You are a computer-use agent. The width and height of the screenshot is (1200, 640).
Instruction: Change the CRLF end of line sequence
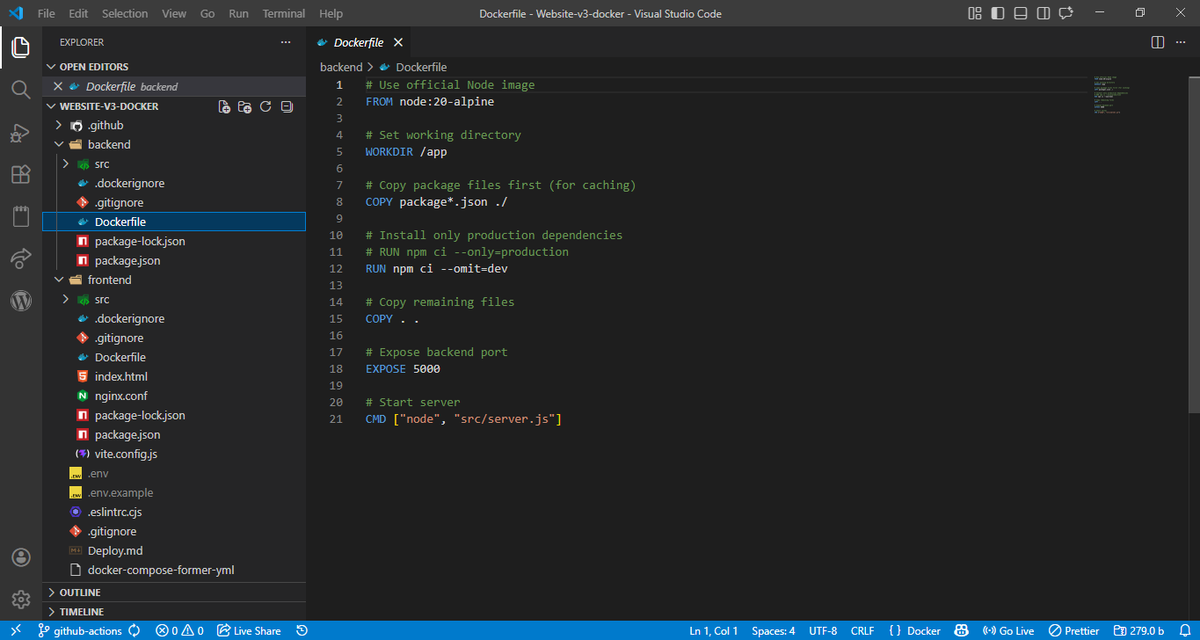click(x=862, y=631)
